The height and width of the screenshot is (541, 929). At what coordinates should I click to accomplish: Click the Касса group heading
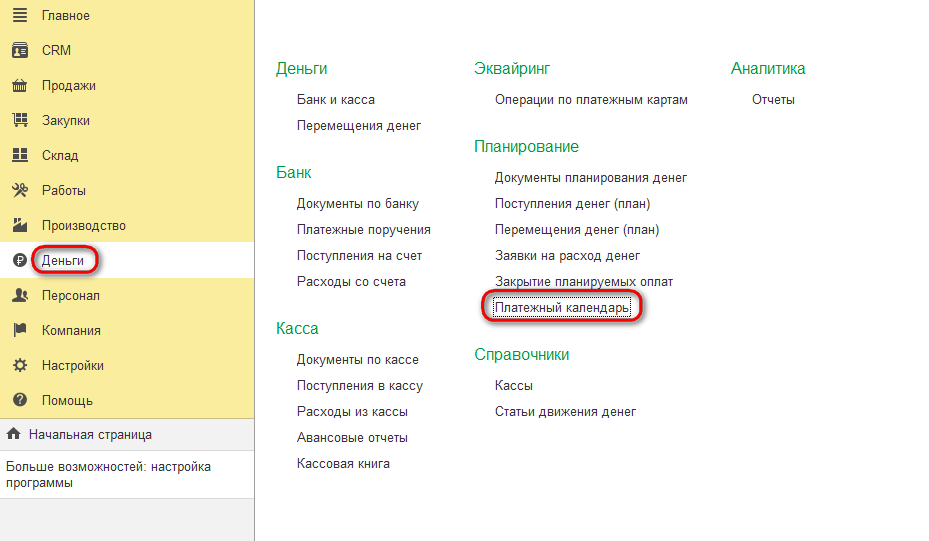pos(297,328)
